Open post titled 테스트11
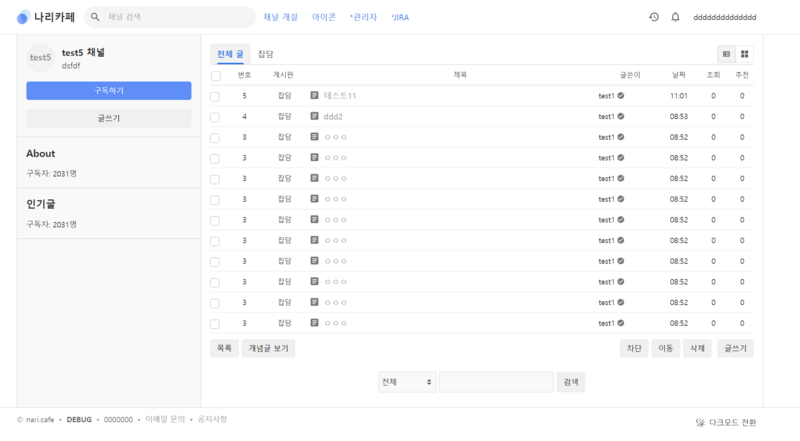The width and height of the screenshot is (800, 441). tap(340, 95)
